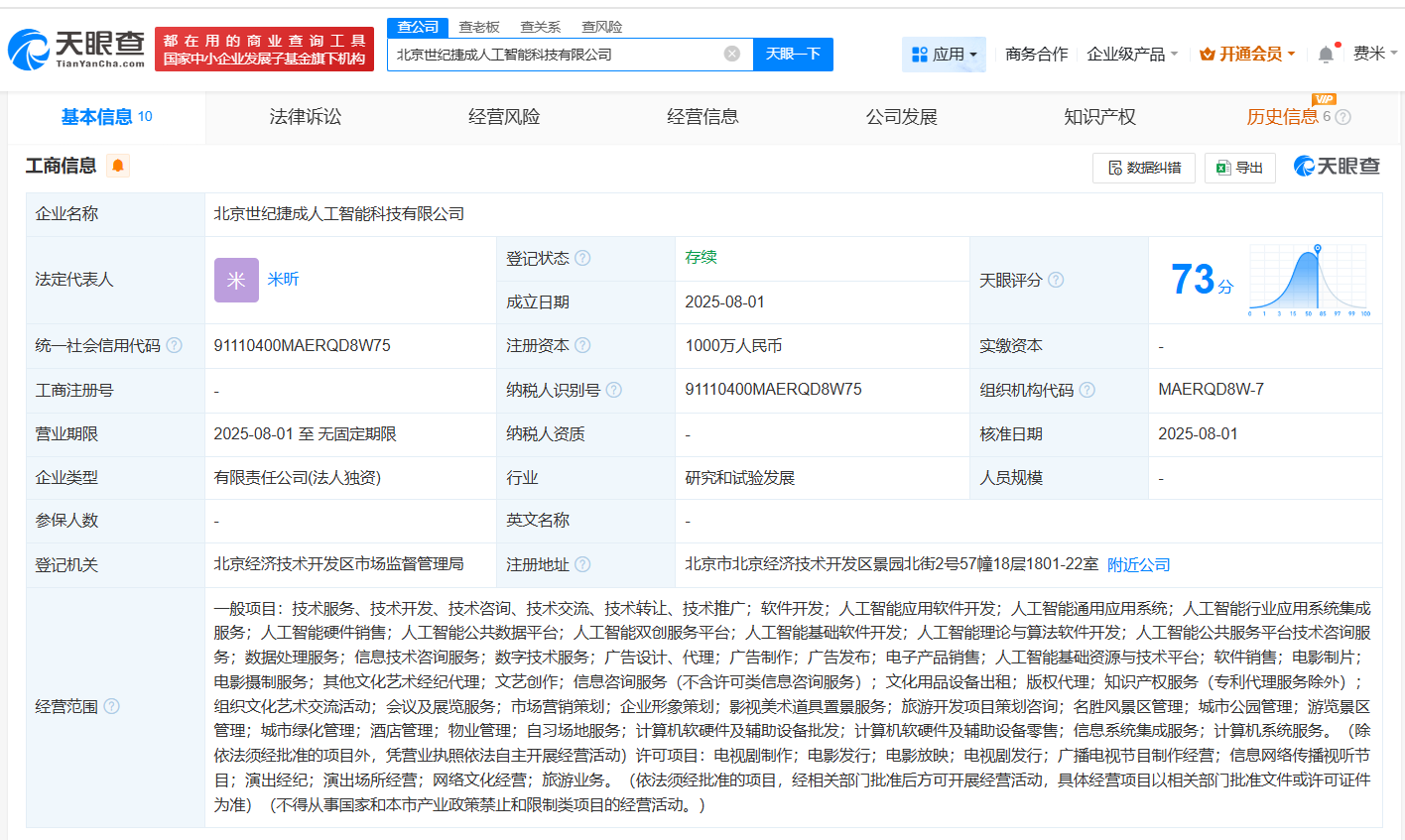This screenshot has width=1405, height=840.
Task: Open the 附近公司 link
Action: [1138, 564]
